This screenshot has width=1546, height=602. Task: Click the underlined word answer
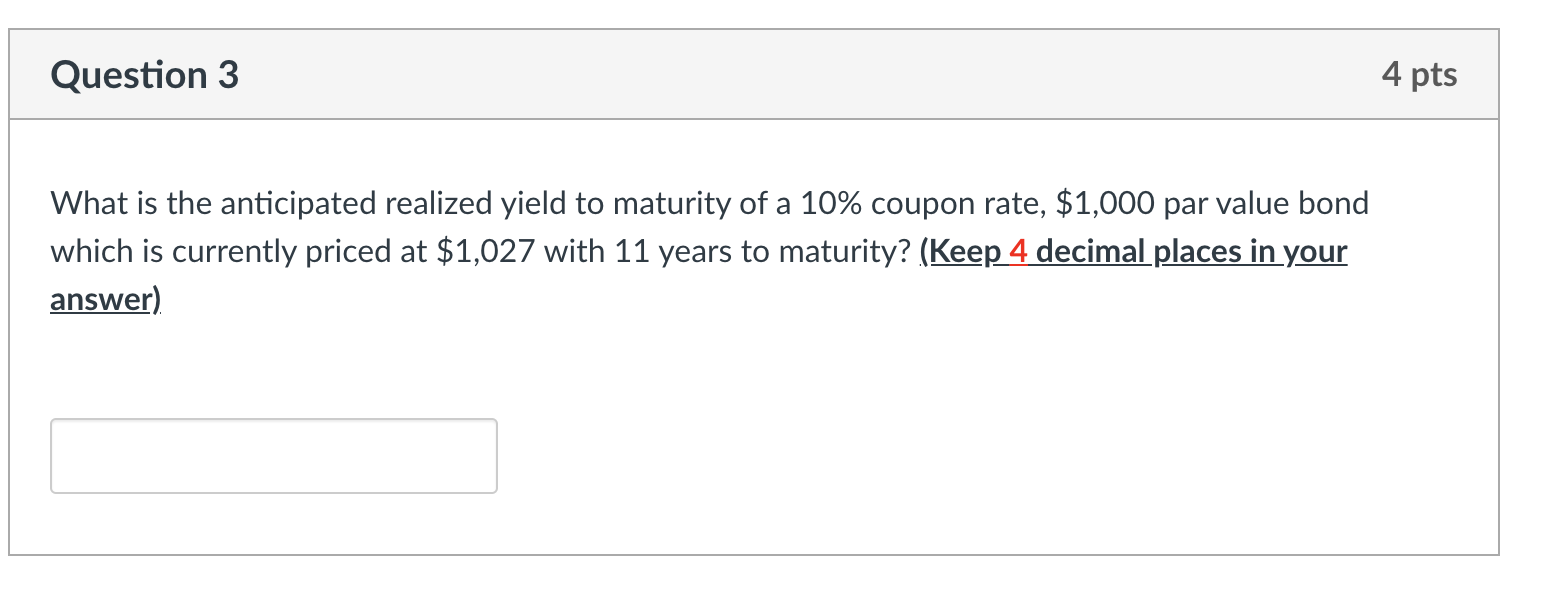pos(99,298)
